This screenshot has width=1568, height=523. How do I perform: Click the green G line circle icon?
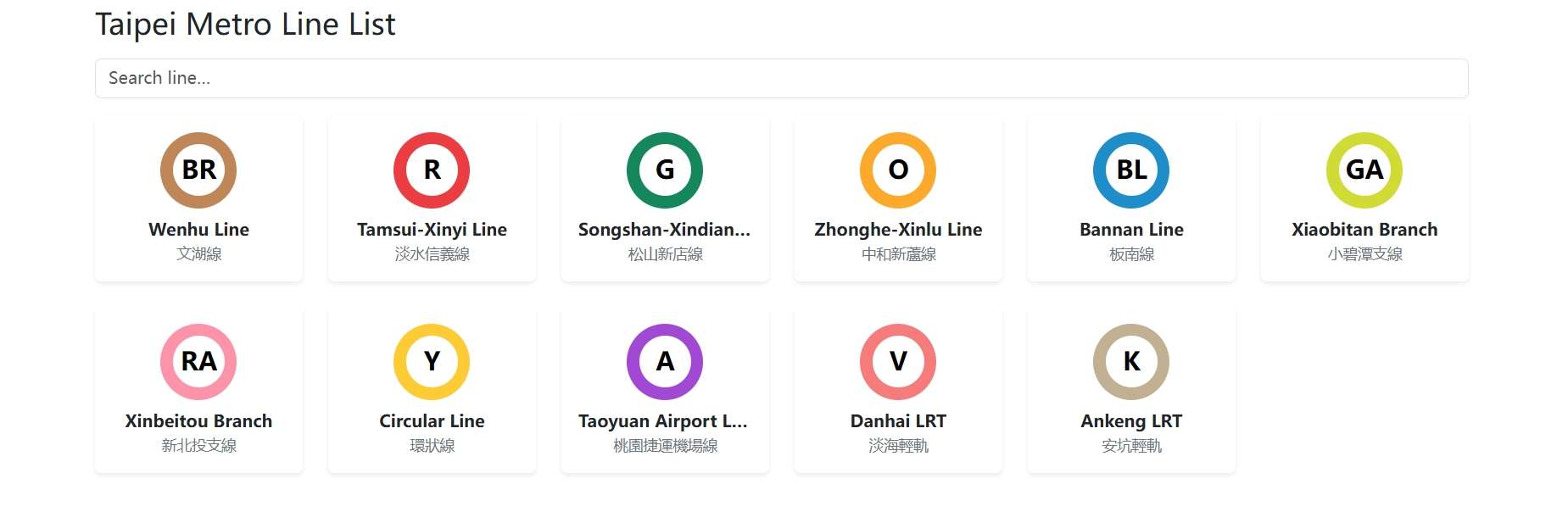point(665,170)
